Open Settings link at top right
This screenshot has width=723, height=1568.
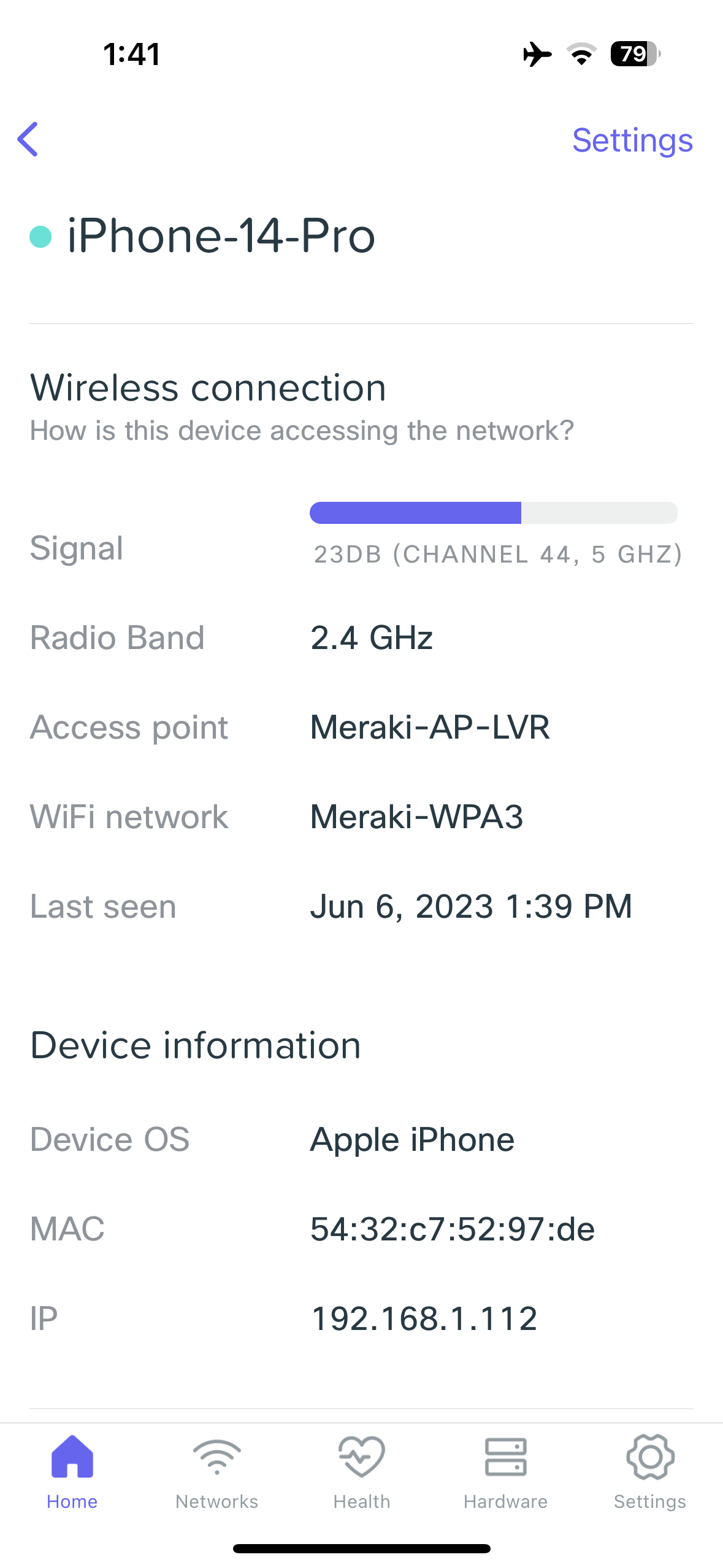coord(632,140)
